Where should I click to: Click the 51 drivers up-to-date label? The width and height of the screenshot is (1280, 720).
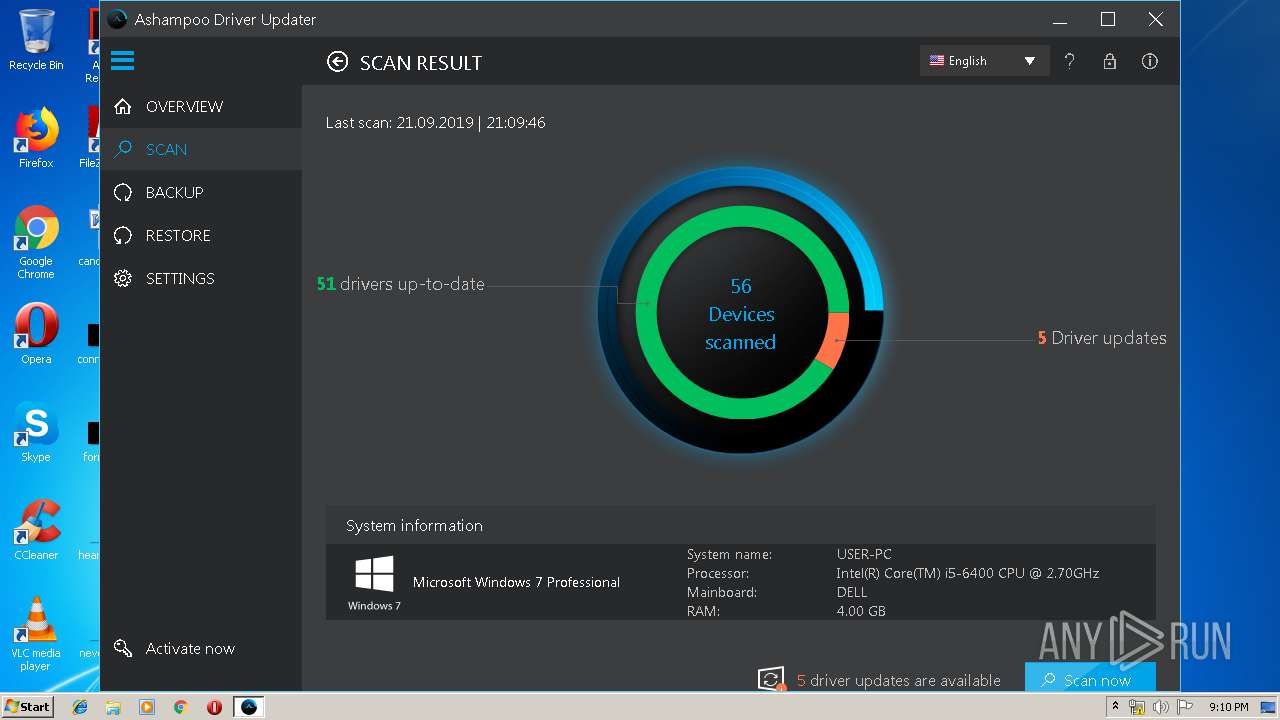pyautogui.click(x=401, y=284)
